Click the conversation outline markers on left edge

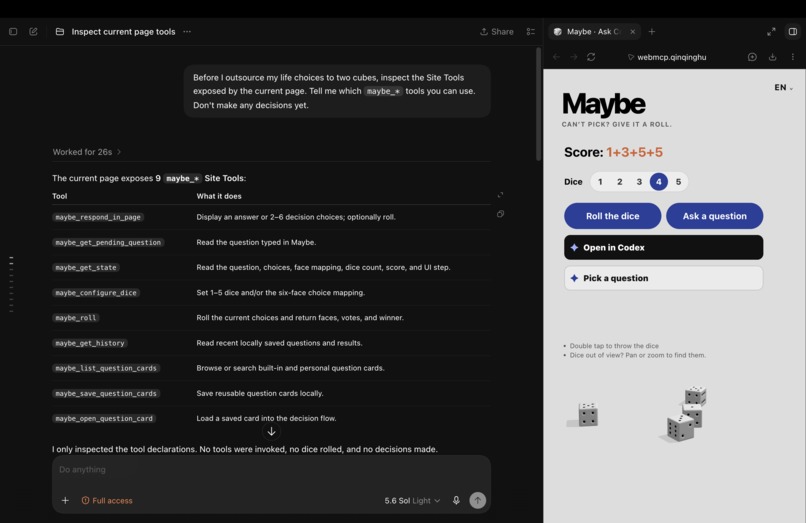tap(11, 284)
